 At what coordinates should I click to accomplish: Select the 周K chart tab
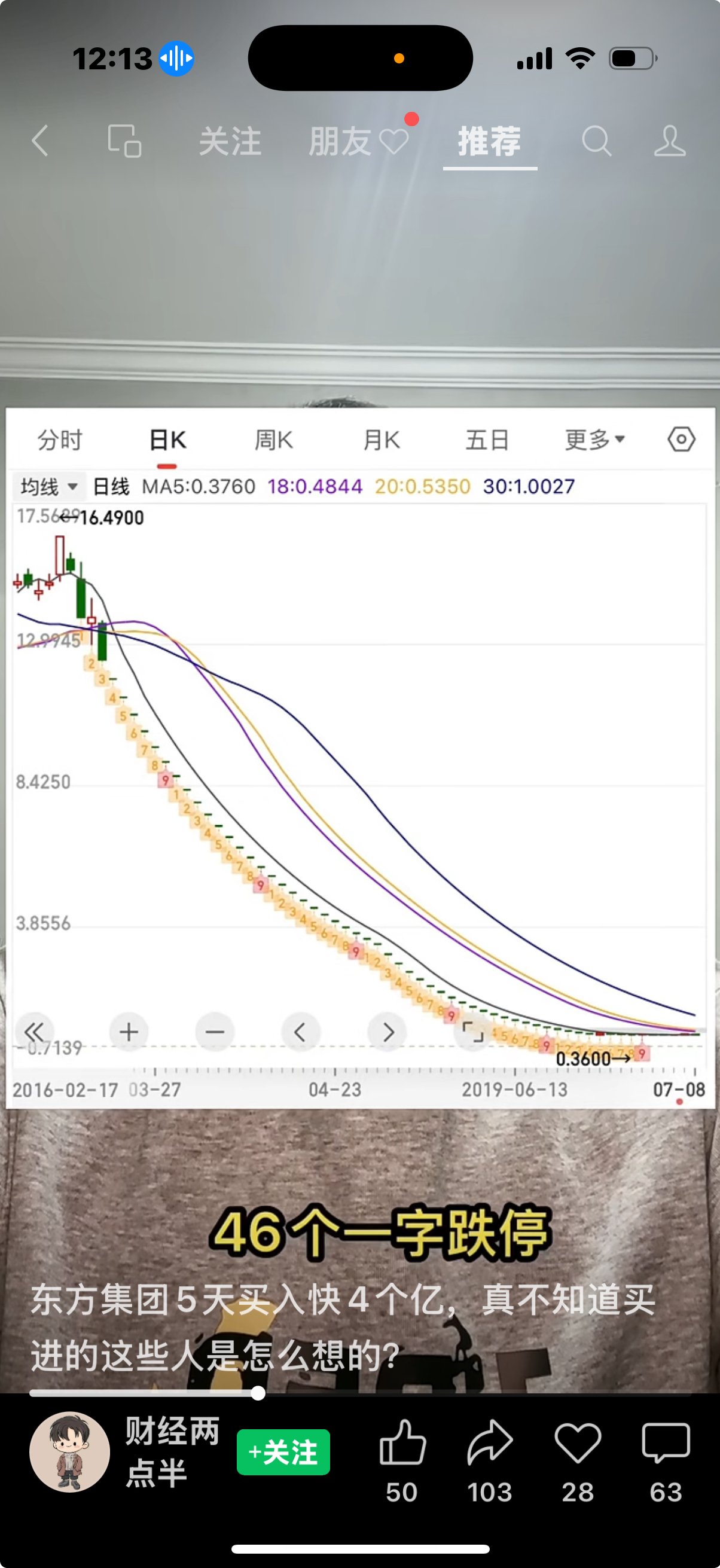274,440
